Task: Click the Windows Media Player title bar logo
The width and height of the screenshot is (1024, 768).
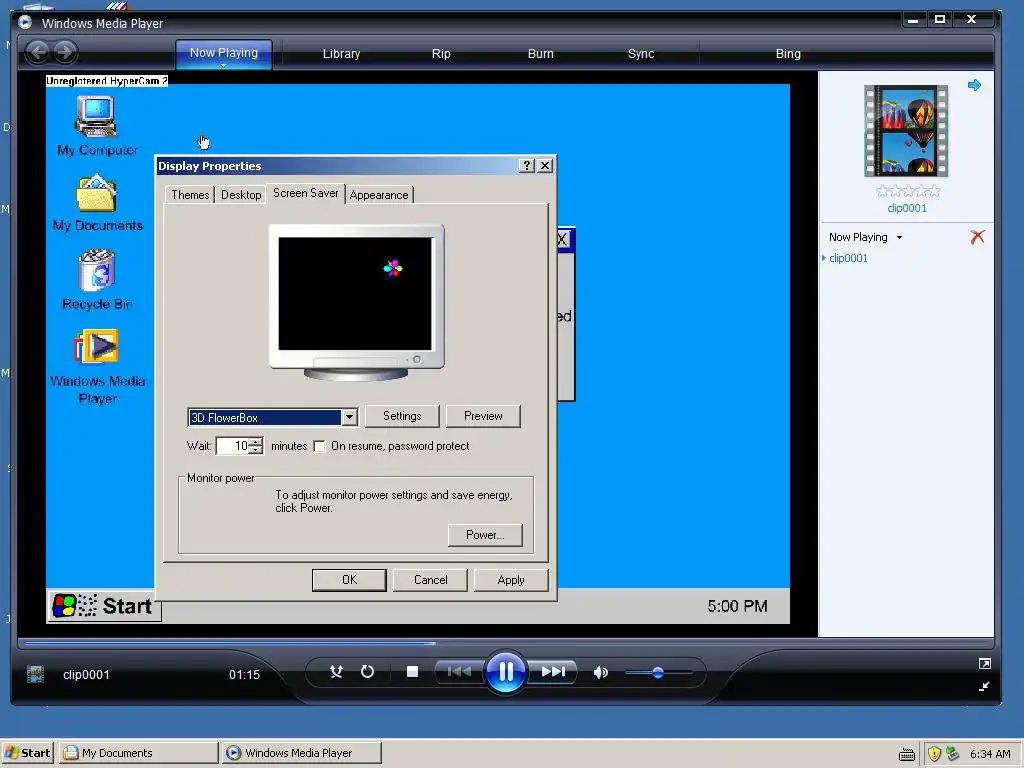Action: [x=25, y=23]
